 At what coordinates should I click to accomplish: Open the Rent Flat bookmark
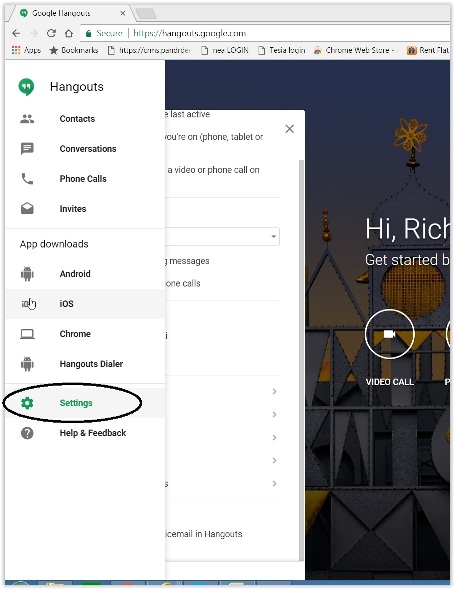click(x=428, y=50)
